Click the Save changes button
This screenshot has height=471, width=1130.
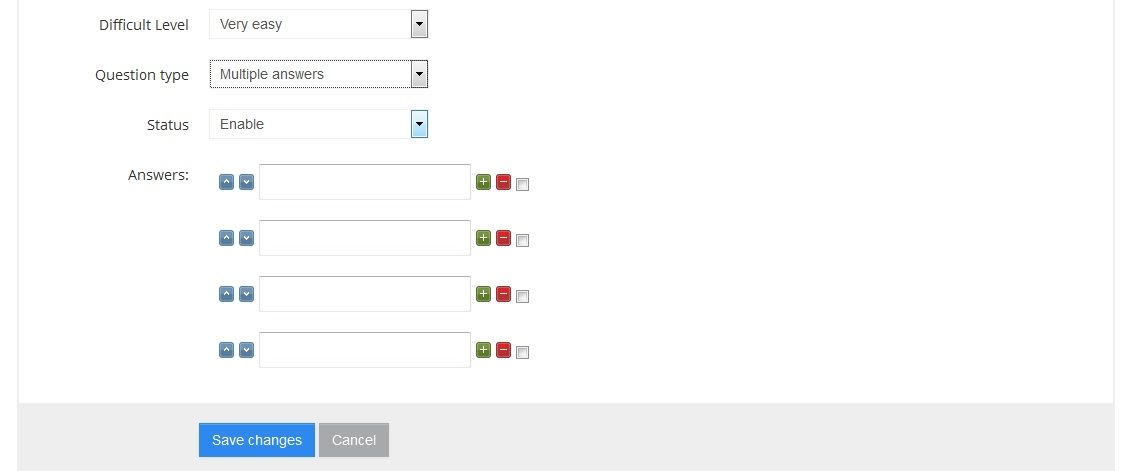click(257, 440)
